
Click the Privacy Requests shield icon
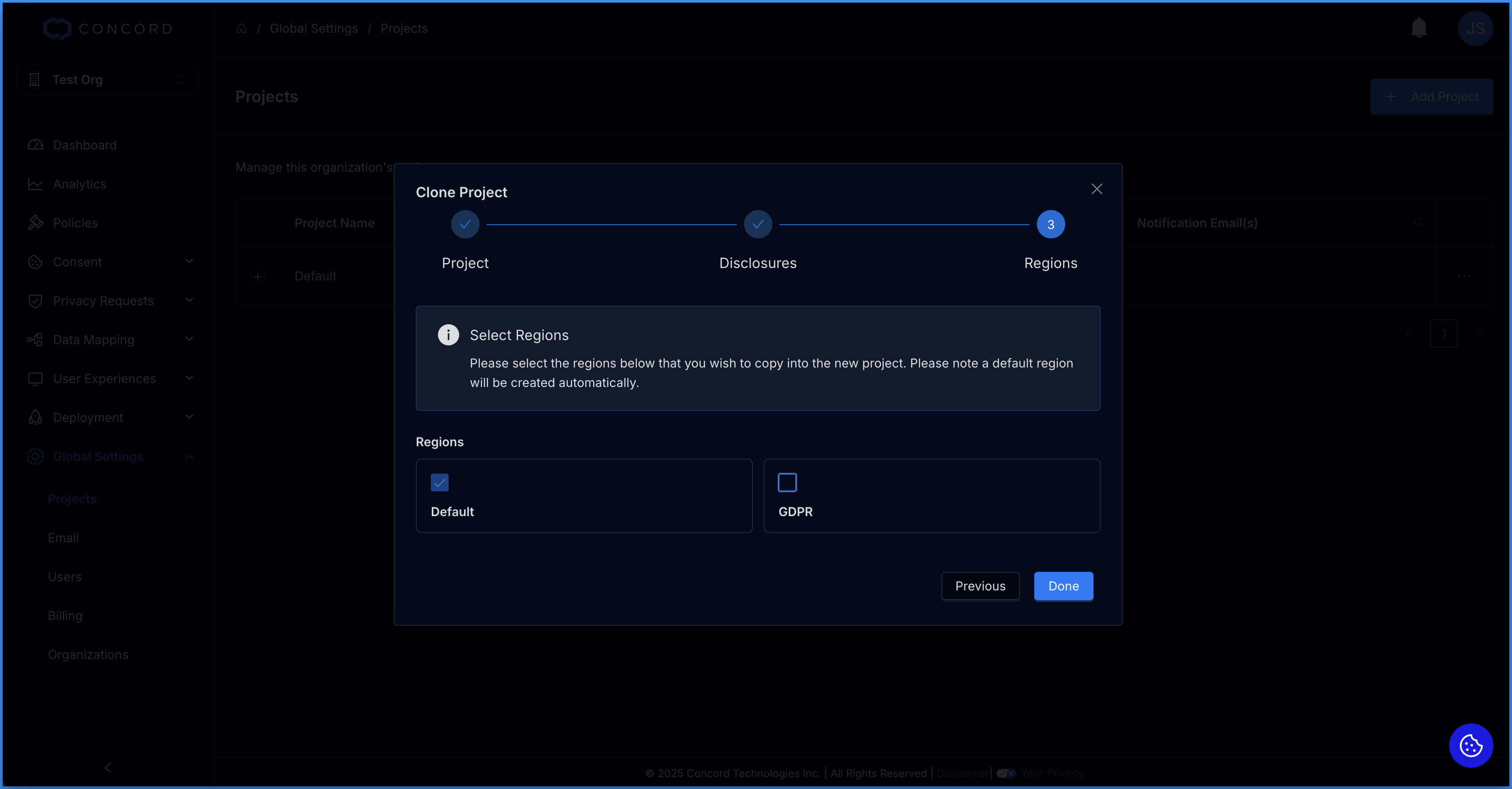click(x=35, y=300)
